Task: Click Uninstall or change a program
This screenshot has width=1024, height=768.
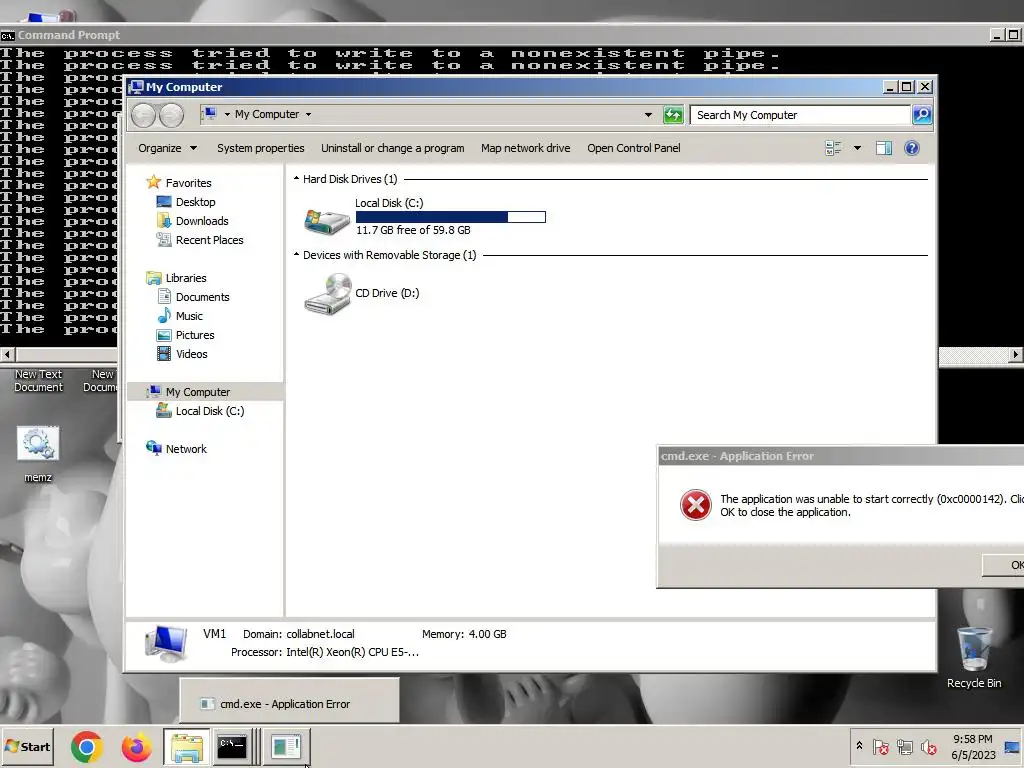Action: click(x=392, y=148)
